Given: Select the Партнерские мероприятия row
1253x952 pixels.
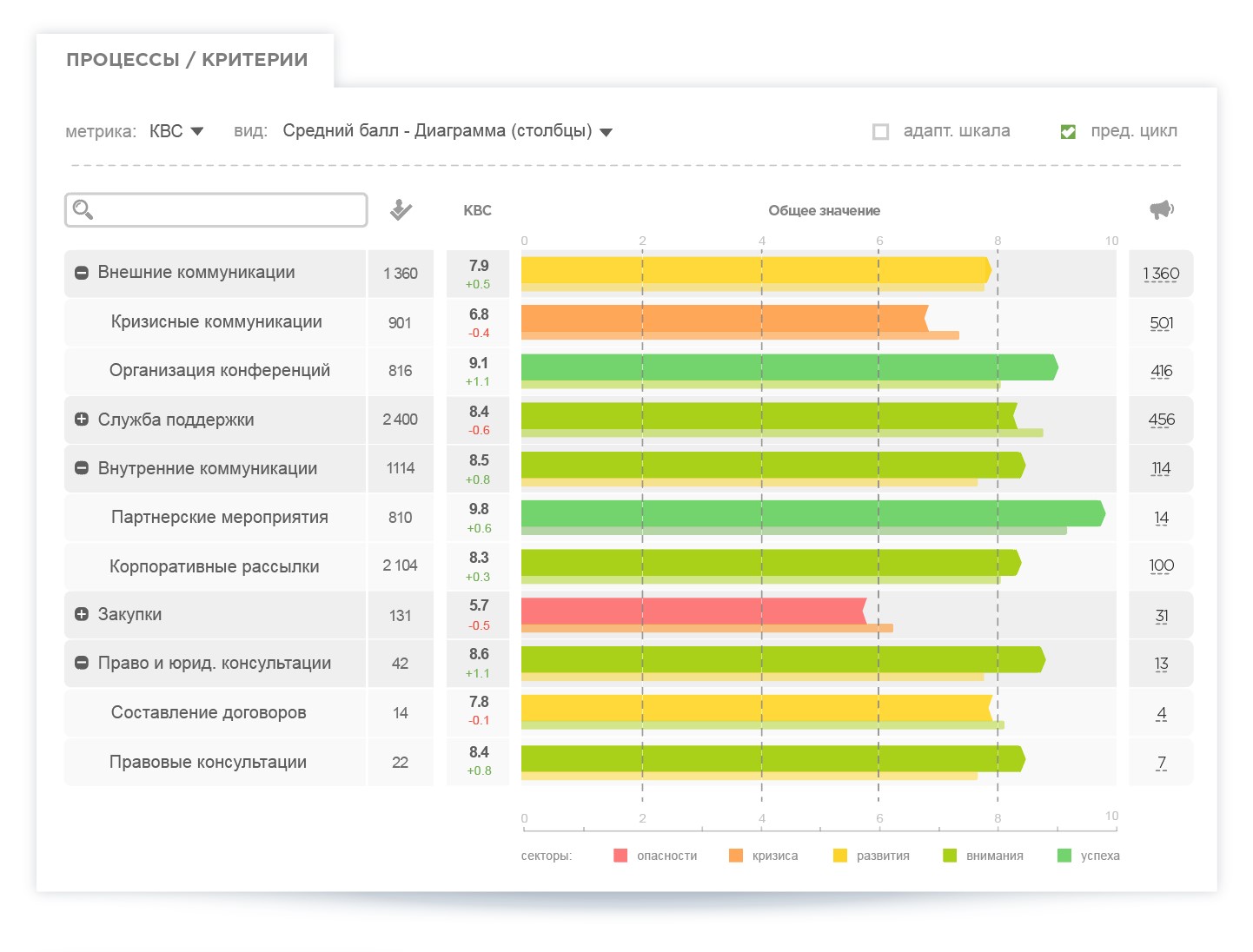Looking at the screenshot, I should tap(219, 518).
